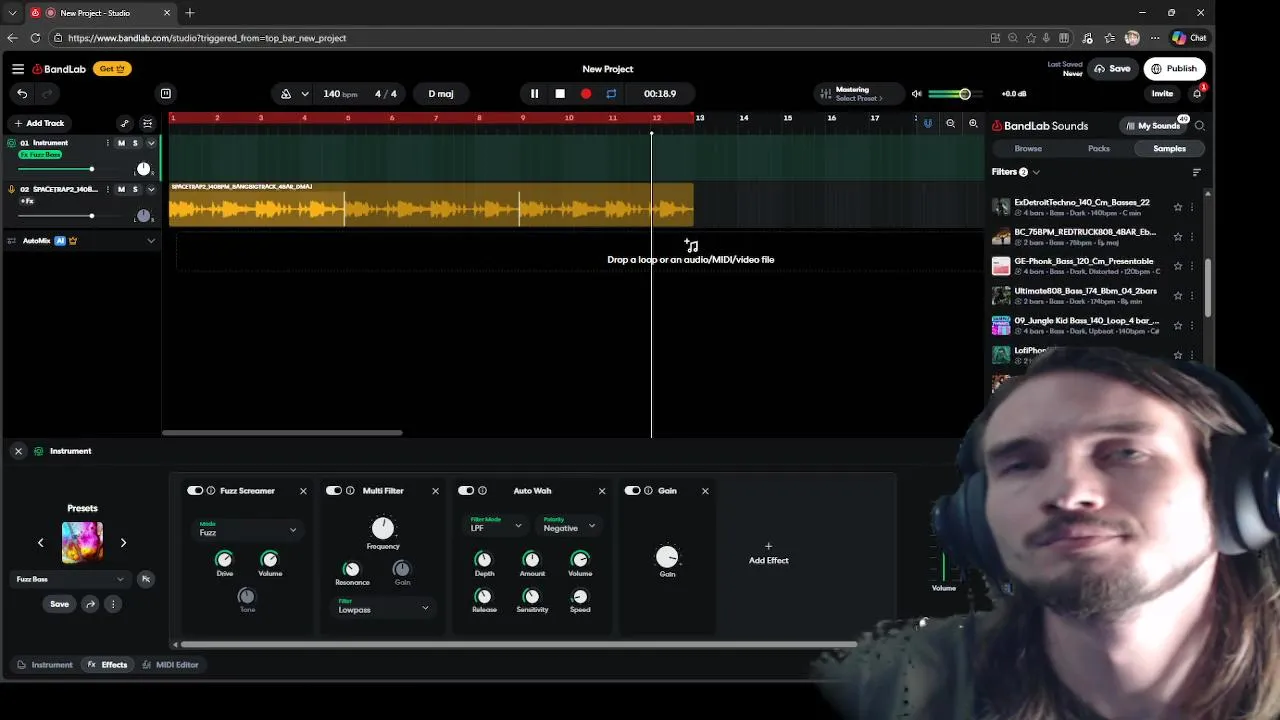Select the previous preset arrow
Image resolution: width=1280 pixels, height=720 pixels.
pyautogui.click(x=41, y=543)
